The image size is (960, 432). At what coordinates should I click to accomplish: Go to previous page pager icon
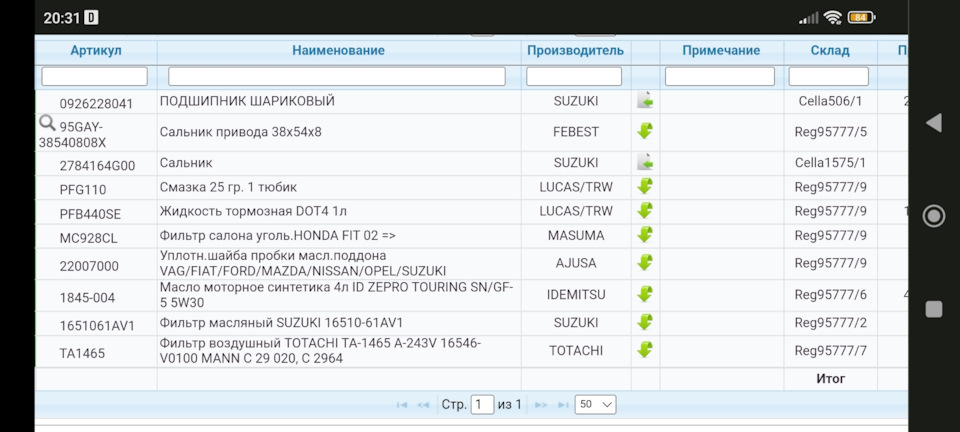coord(423,404)
